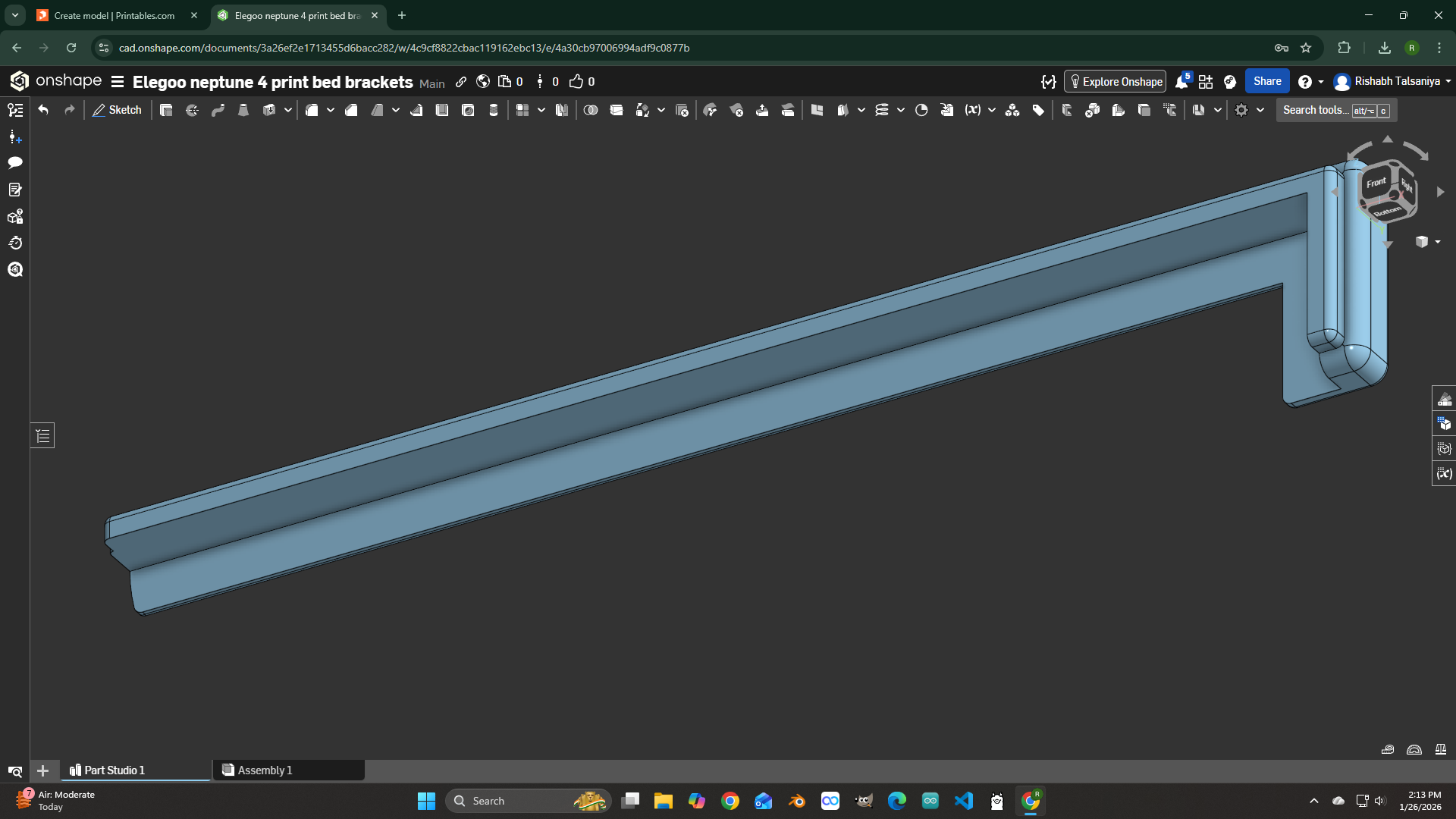Click the Undo arrow

pos(43,111)
